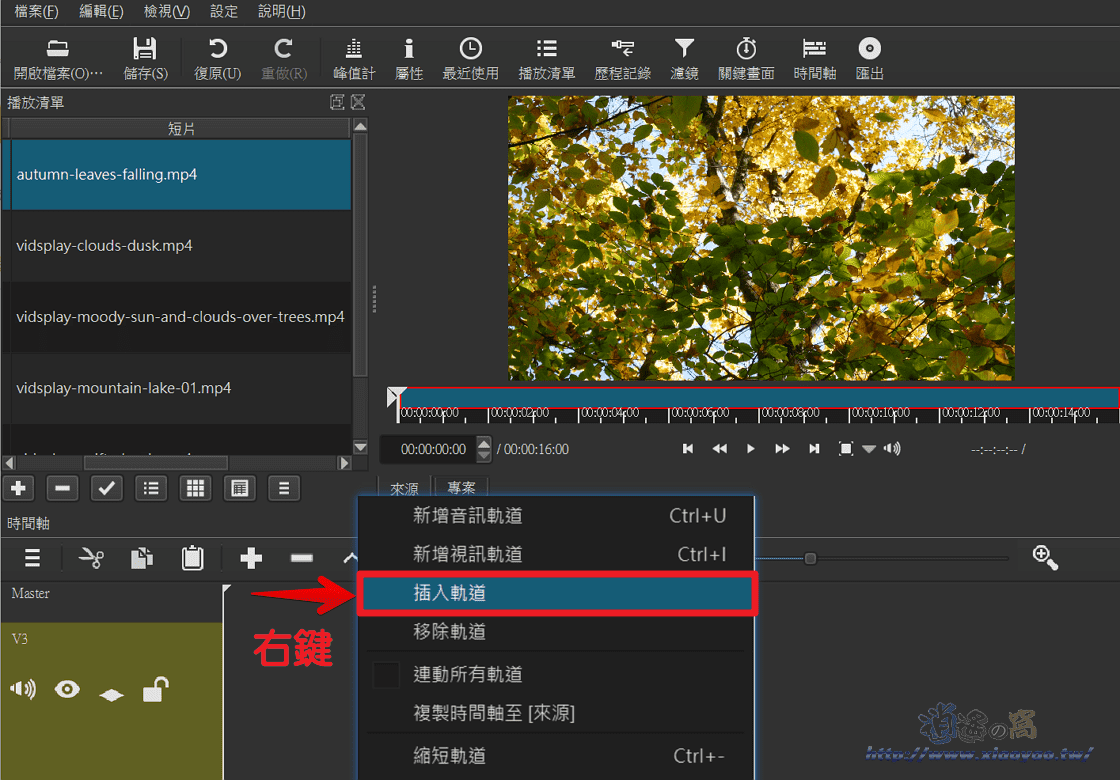Toggle the player zoom fit icon
This screenshot has height=780, width=1120.
tap(846, 449)
